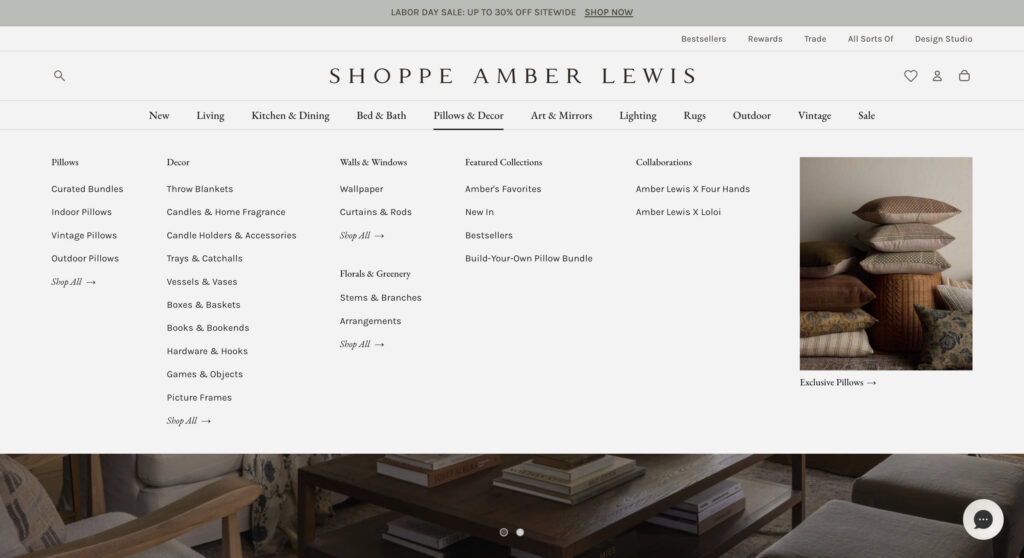
Task: Open Amber's Favorites collection
Action: [x=503, y=189]
